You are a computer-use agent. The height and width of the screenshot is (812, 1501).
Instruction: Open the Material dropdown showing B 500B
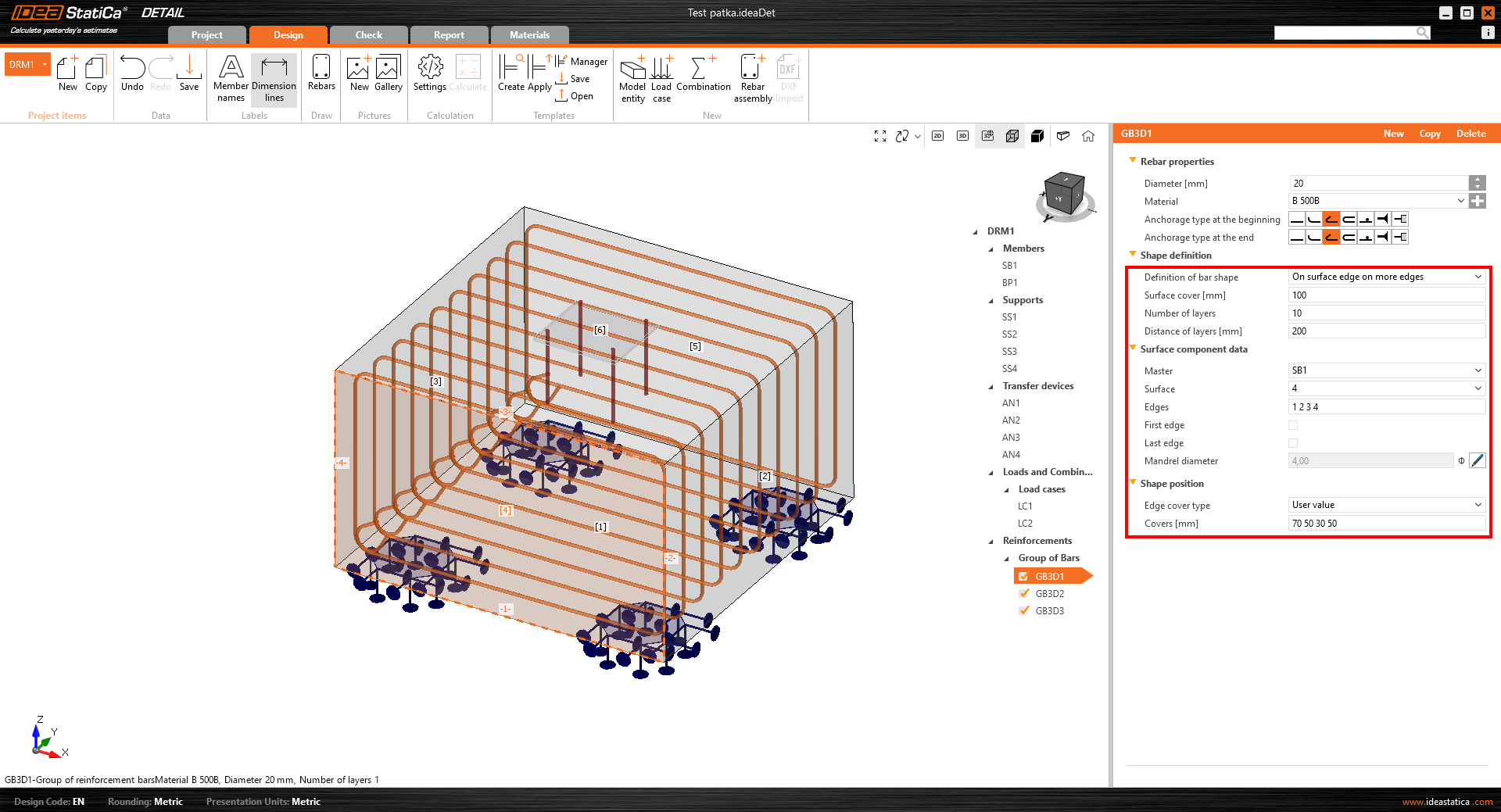[x=1460, y=201]
